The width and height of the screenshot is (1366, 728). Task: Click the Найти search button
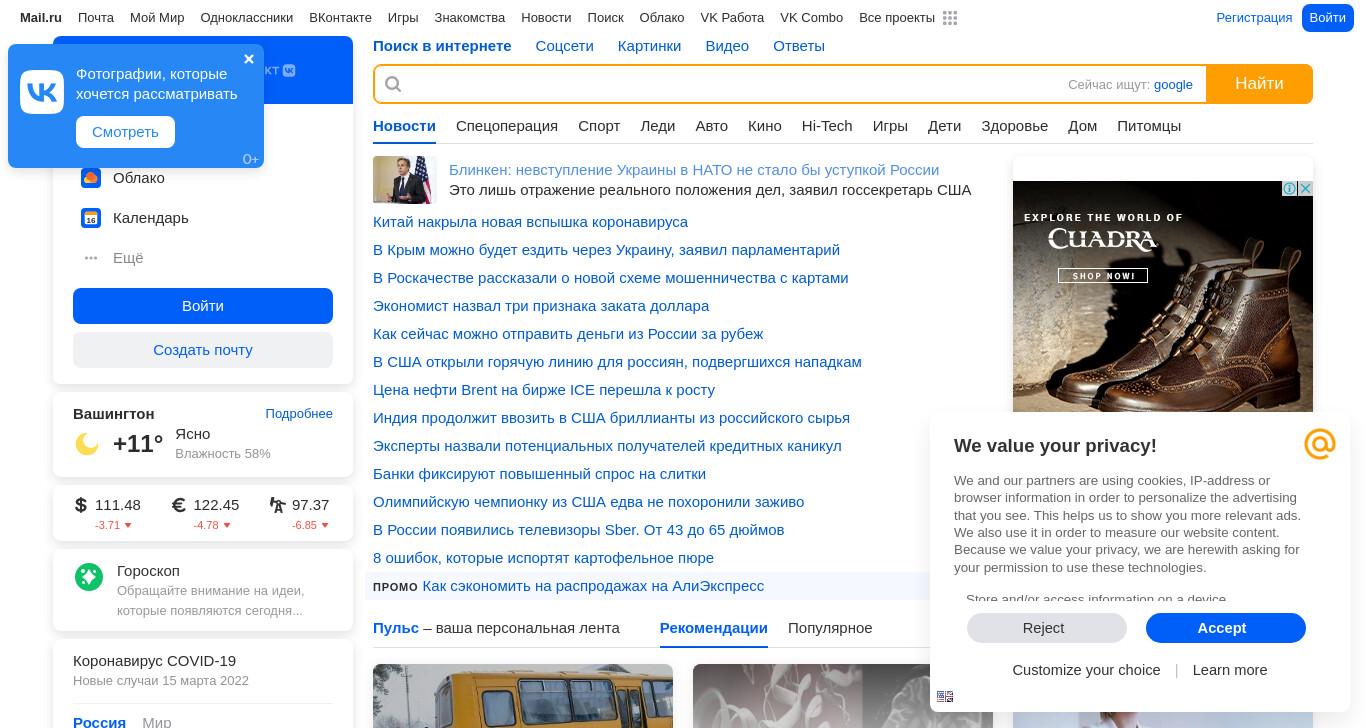[x=1259, y=84]
